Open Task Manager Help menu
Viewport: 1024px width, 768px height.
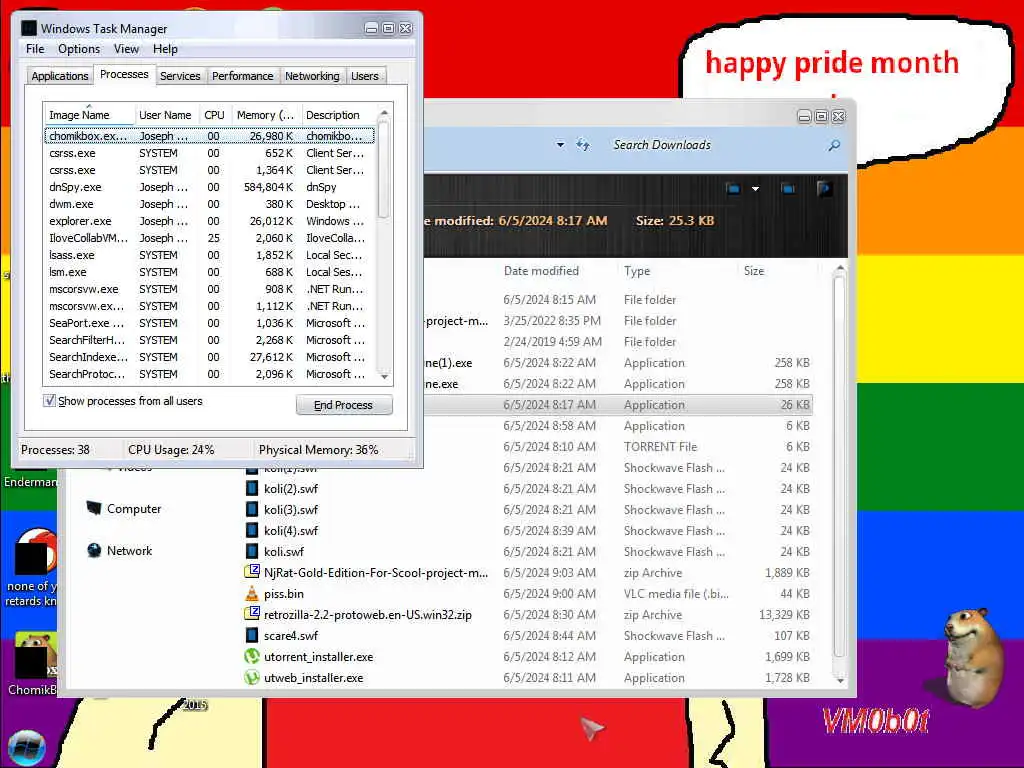[x=165, y=49]
